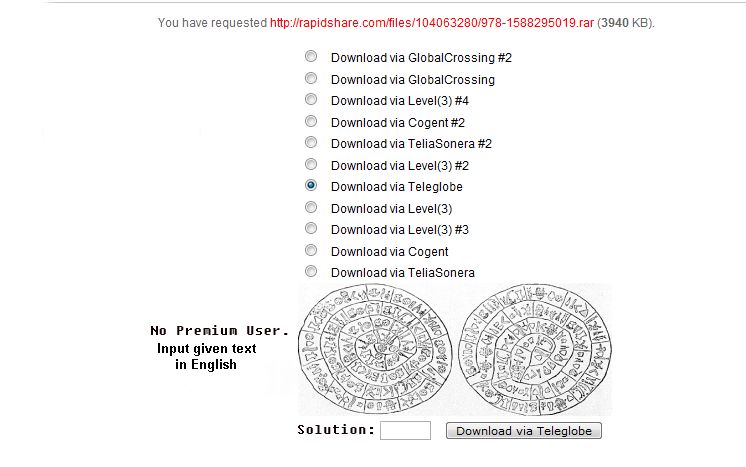This screenshot has height=467, width=746.
Task: Pick Download via Cogent radio button
Action: [x=311, y=250]
